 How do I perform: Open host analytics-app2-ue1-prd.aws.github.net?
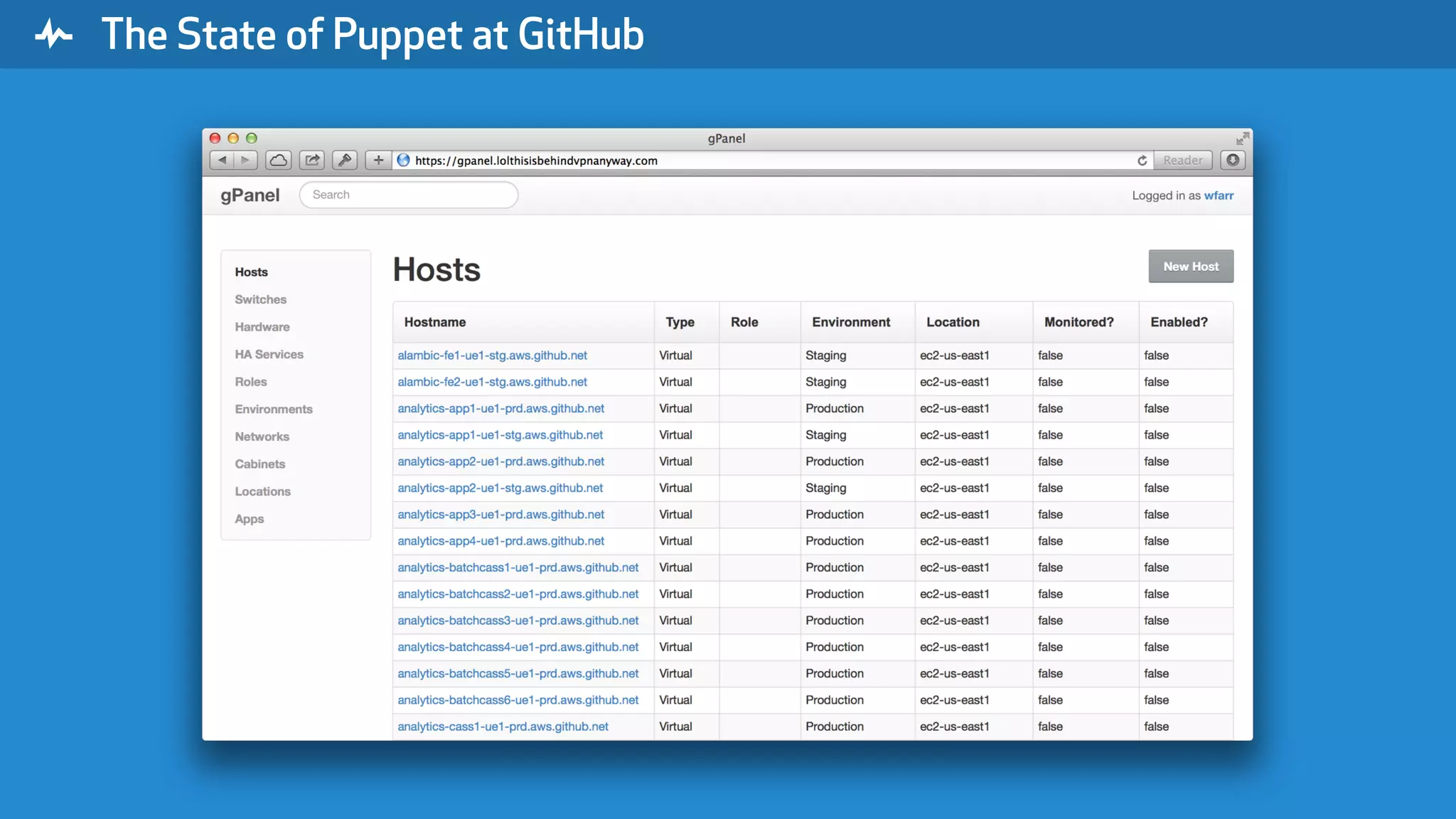pyautogui.click(x=500, y=461)
